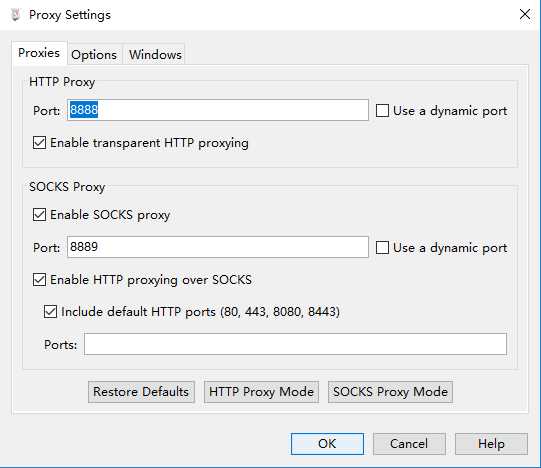Click Restore Defaults button
Screen dimensions: 541x468
(141, 392)
